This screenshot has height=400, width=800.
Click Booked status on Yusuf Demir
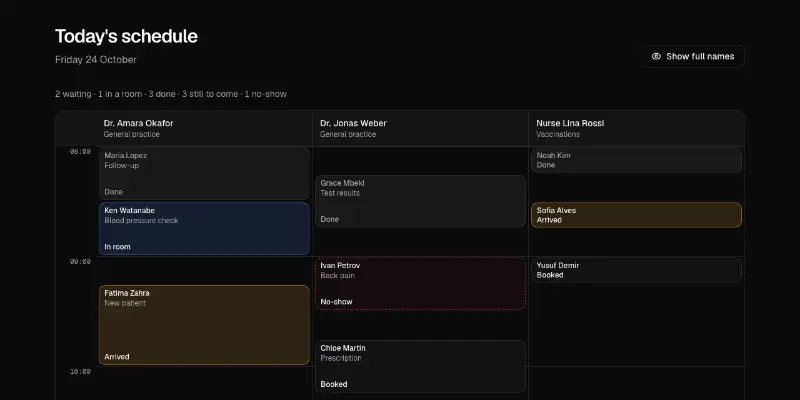pyautogui.click(x=550, y=275)
